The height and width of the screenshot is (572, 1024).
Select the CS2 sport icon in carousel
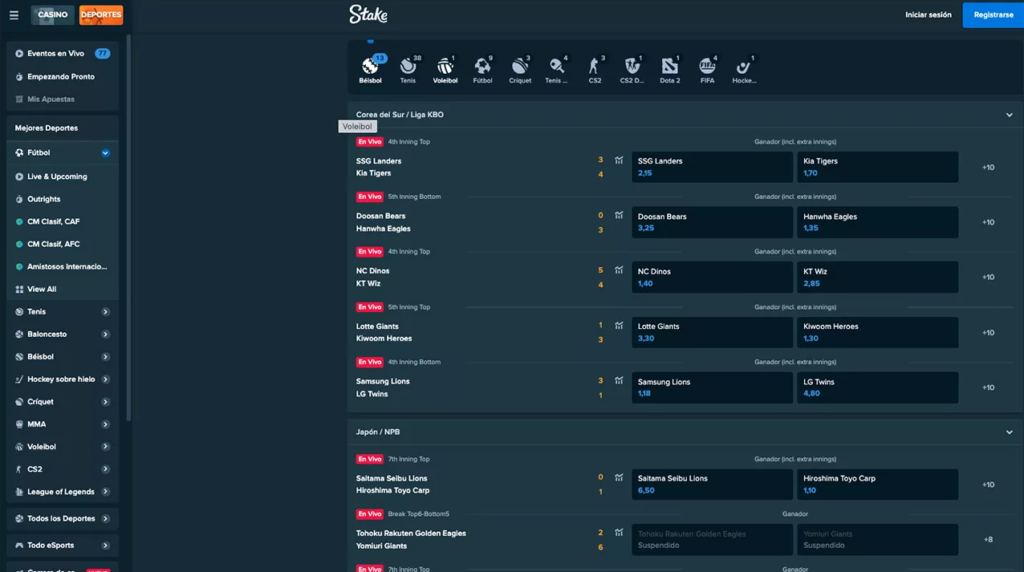pos(594,69)
